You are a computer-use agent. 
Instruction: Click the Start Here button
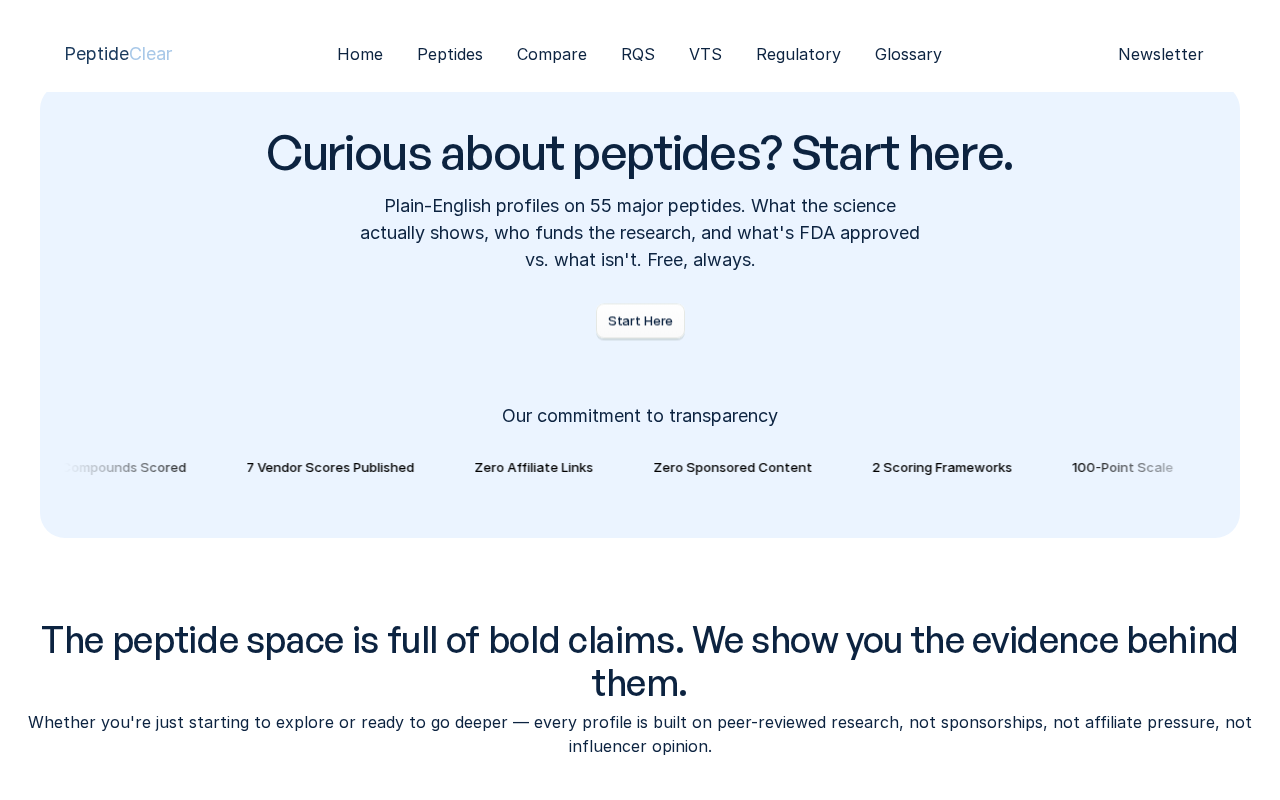[x=640, y=321]
